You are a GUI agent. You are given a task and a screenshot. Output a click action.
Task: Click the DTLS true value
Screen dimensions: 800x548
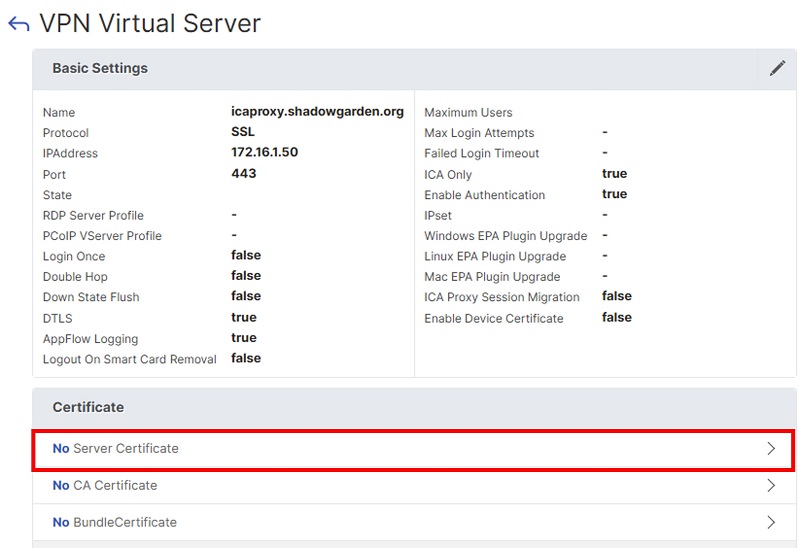point(243,317)
